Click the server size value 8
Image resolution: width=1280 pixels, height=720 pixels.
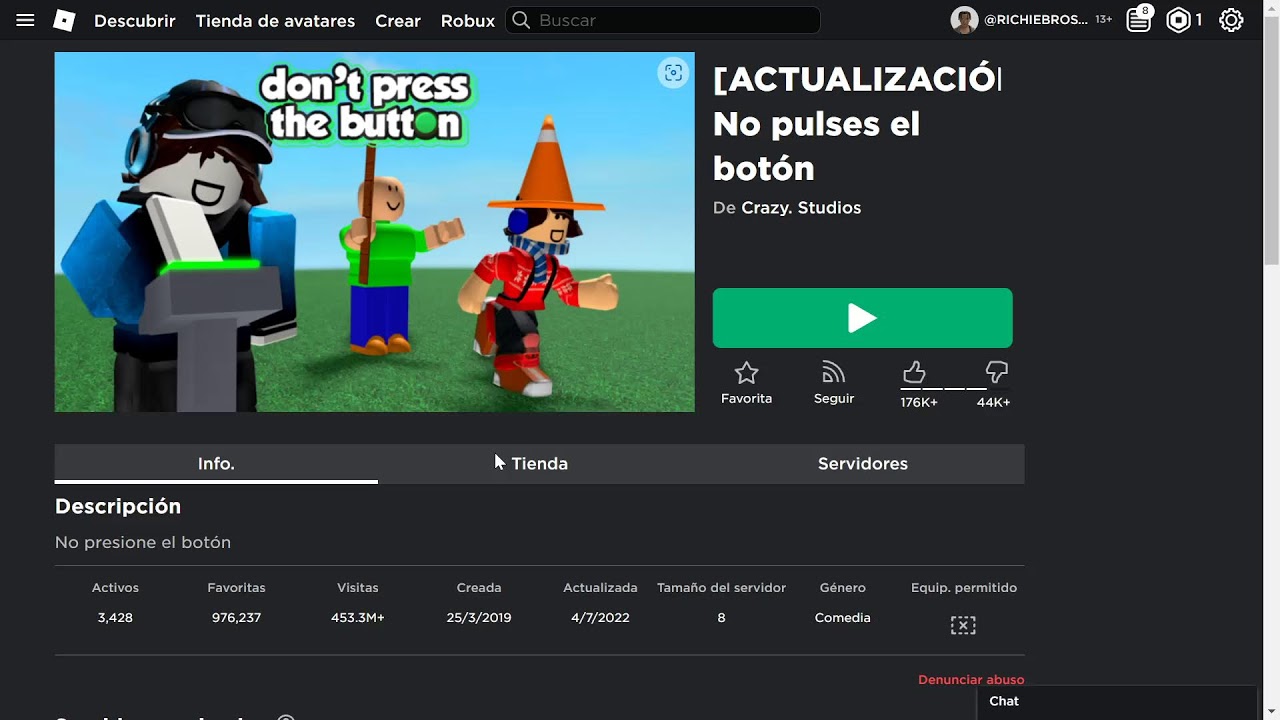721,618
